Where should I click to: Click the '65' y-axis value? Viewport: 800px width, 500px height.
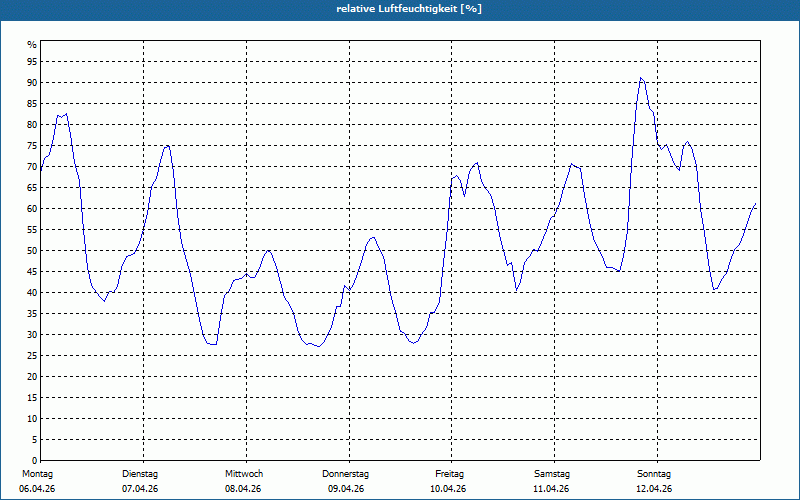pos(32,188)
